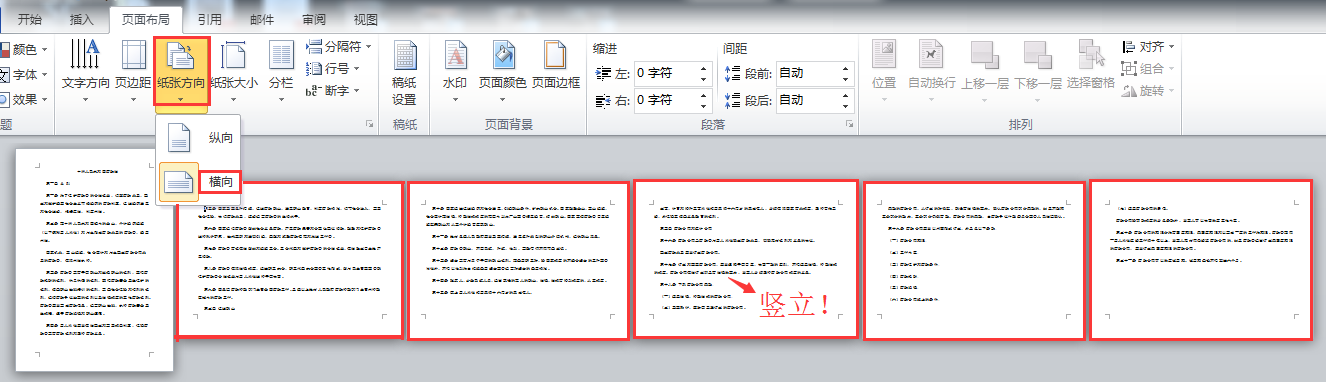The image size is (1326, 382).
Task: Click the 旋转 rotate option
Action: point(1148,91)
